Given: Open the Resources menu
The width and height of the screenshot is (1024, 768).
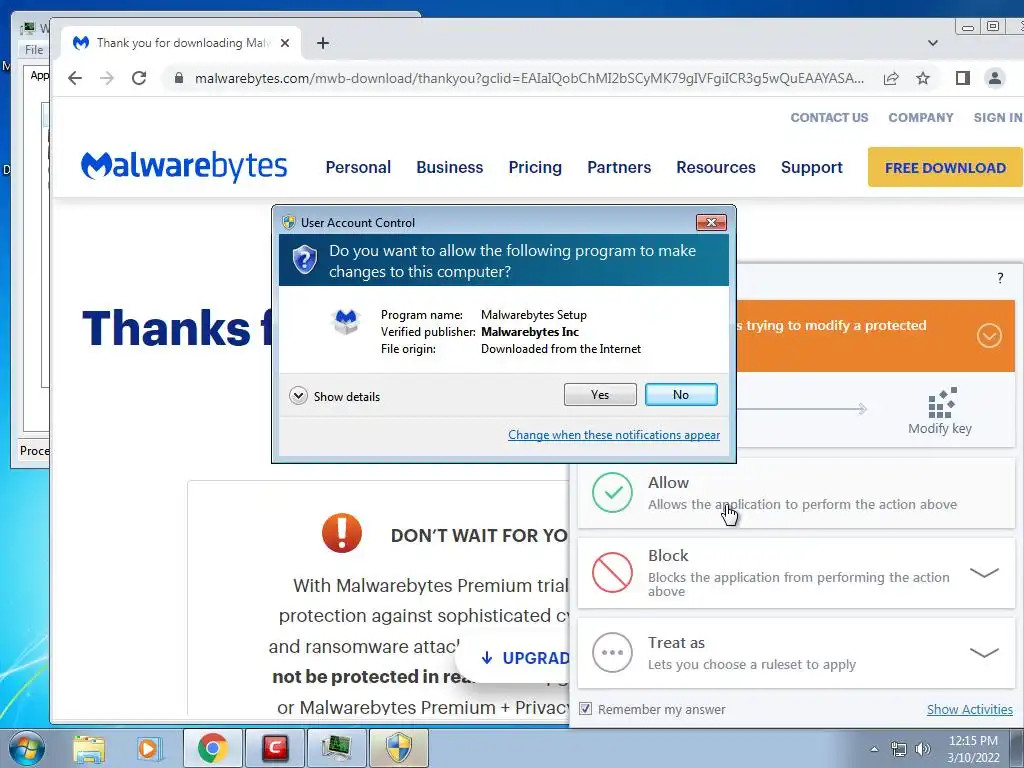Looking at the screenshot, I should point(716,167).
